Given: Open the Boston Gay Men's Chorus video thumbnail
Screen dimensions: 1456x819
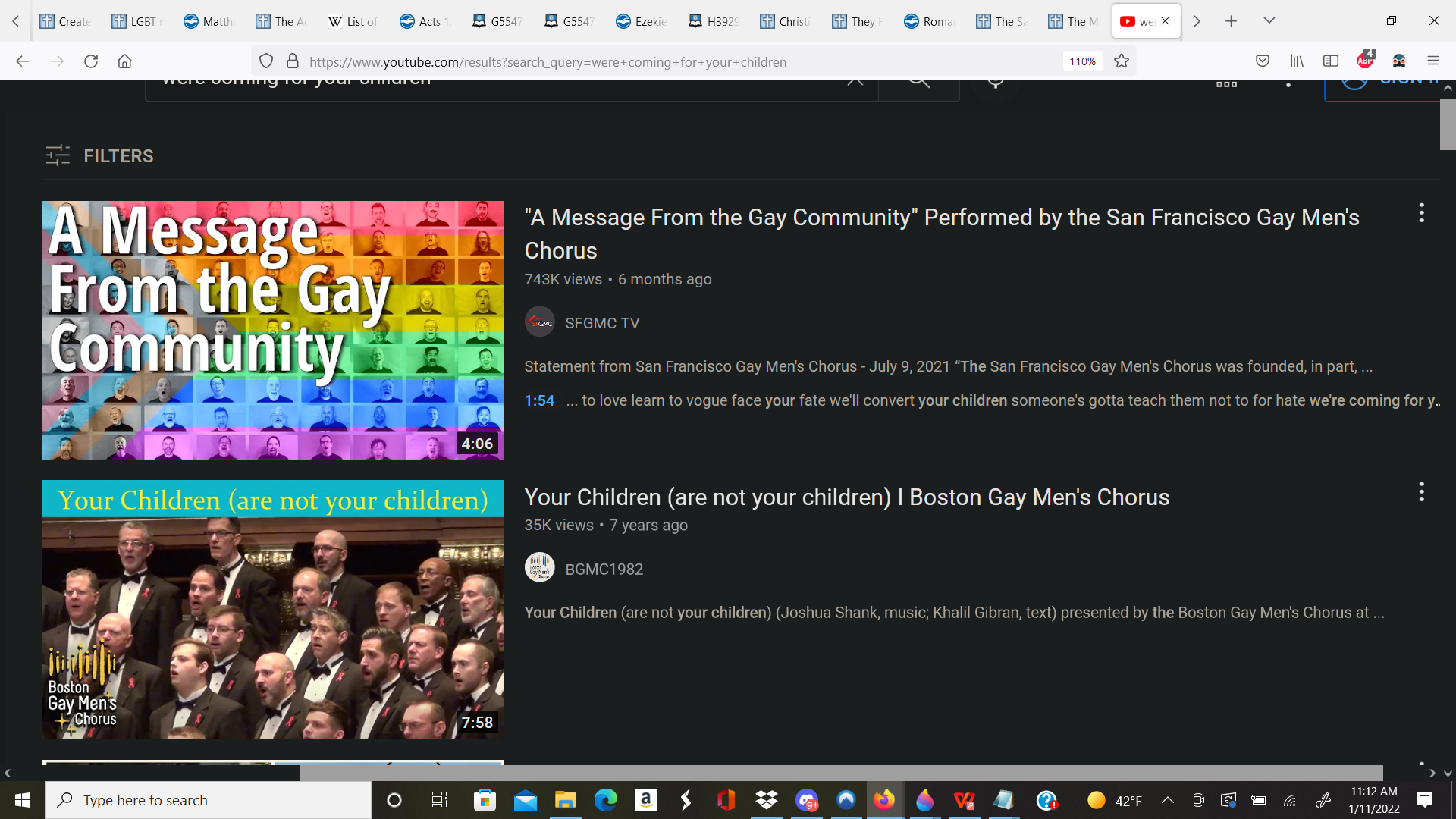Looking at the screenshot, I should click(273, 610).
